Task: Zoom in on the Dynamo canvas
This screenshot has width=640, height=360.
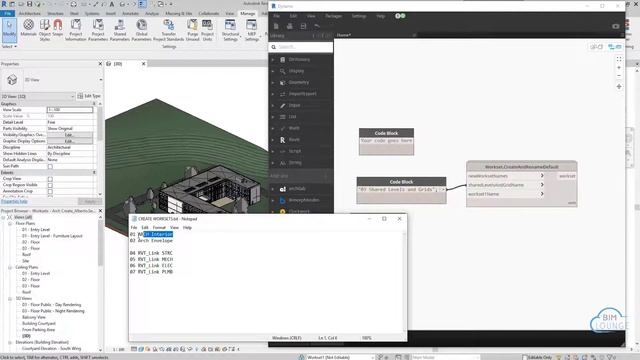Action: pos(619,68)
